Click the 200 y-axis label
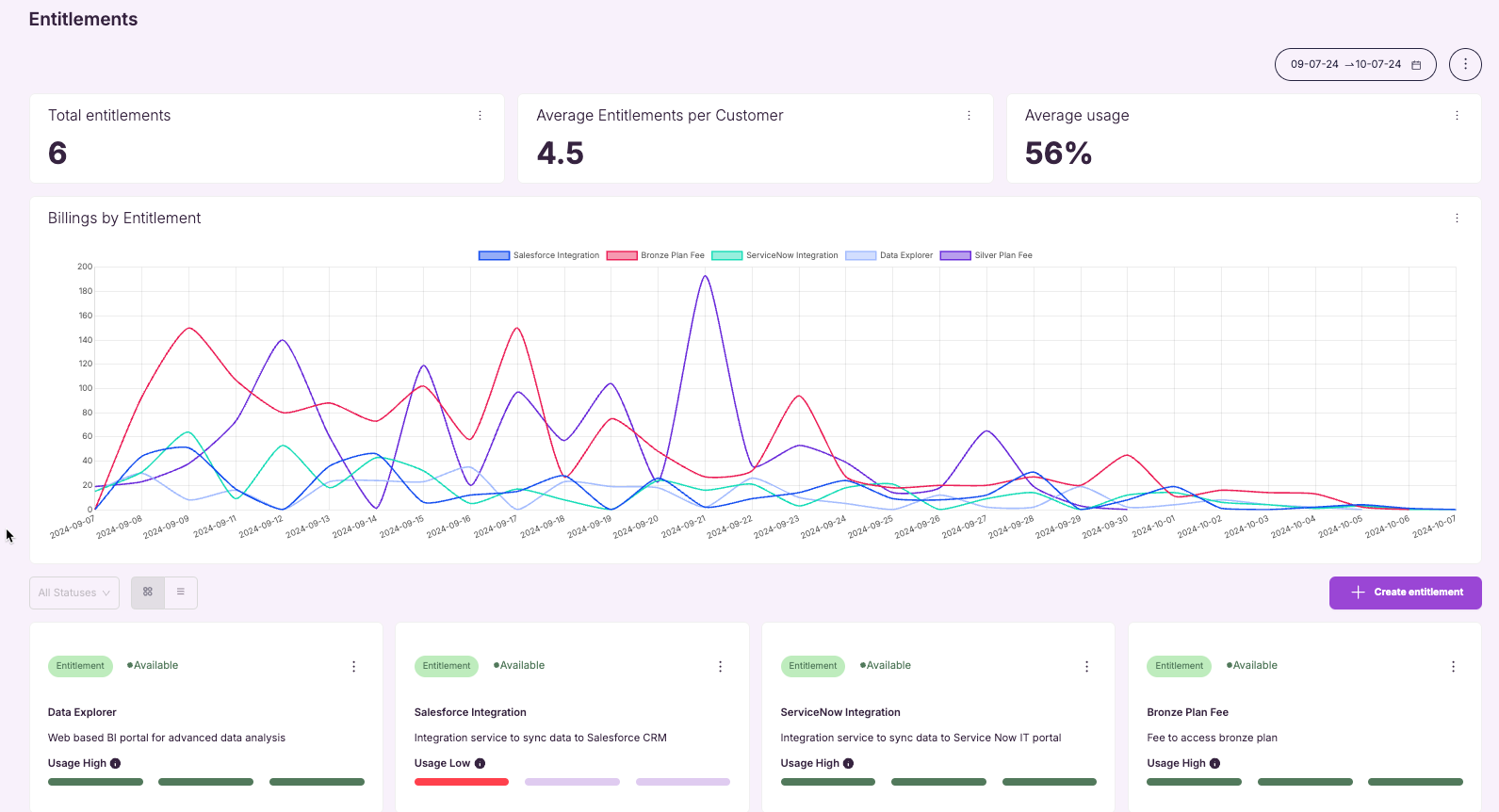 (85, 267)
